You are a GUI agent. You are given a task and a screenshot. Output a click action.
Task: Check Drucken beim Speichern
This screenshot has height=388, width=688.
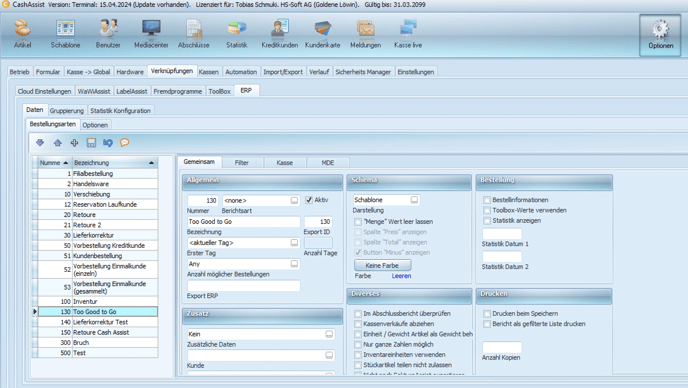(487, 313)
